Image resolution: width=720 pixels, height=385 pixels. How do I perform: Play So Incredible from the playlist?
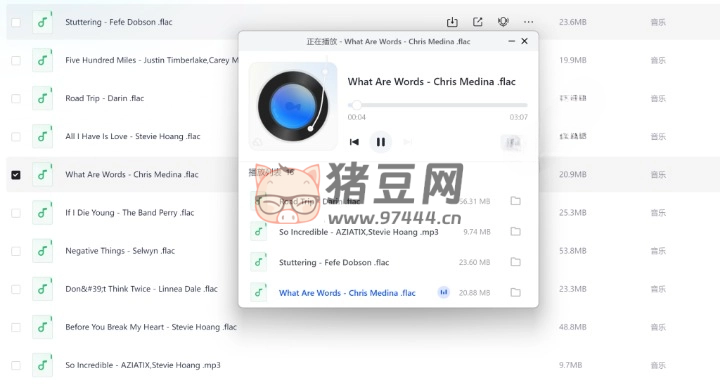tap(359, 232)
